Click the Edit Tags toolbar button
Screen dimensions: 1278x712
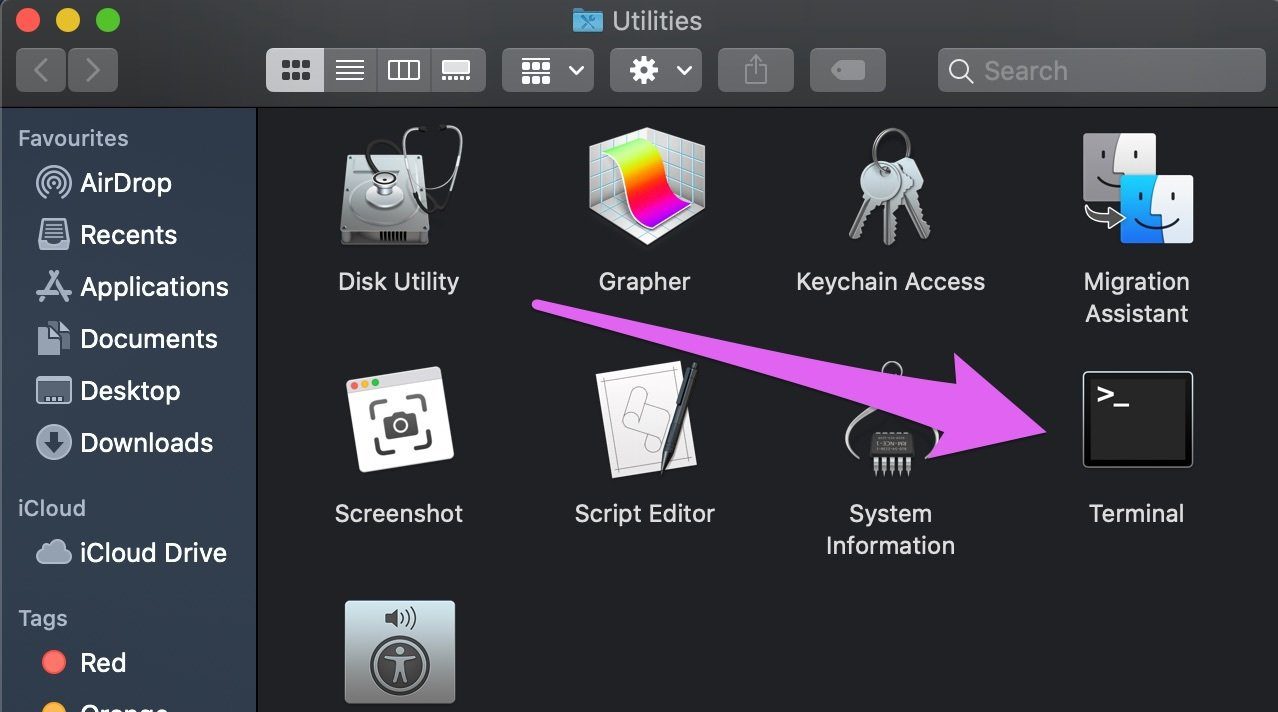point(848,70)
